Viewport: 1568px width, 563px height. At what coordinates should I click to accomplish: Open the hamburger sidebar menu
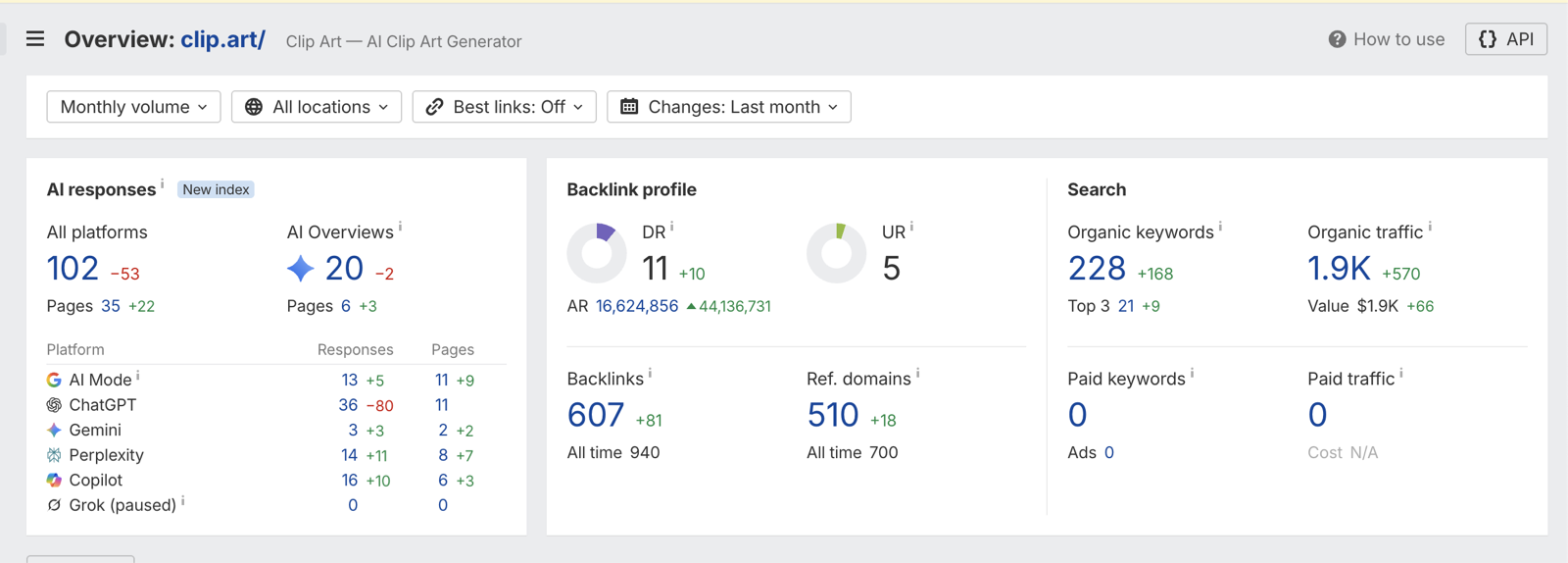point(35,39)
